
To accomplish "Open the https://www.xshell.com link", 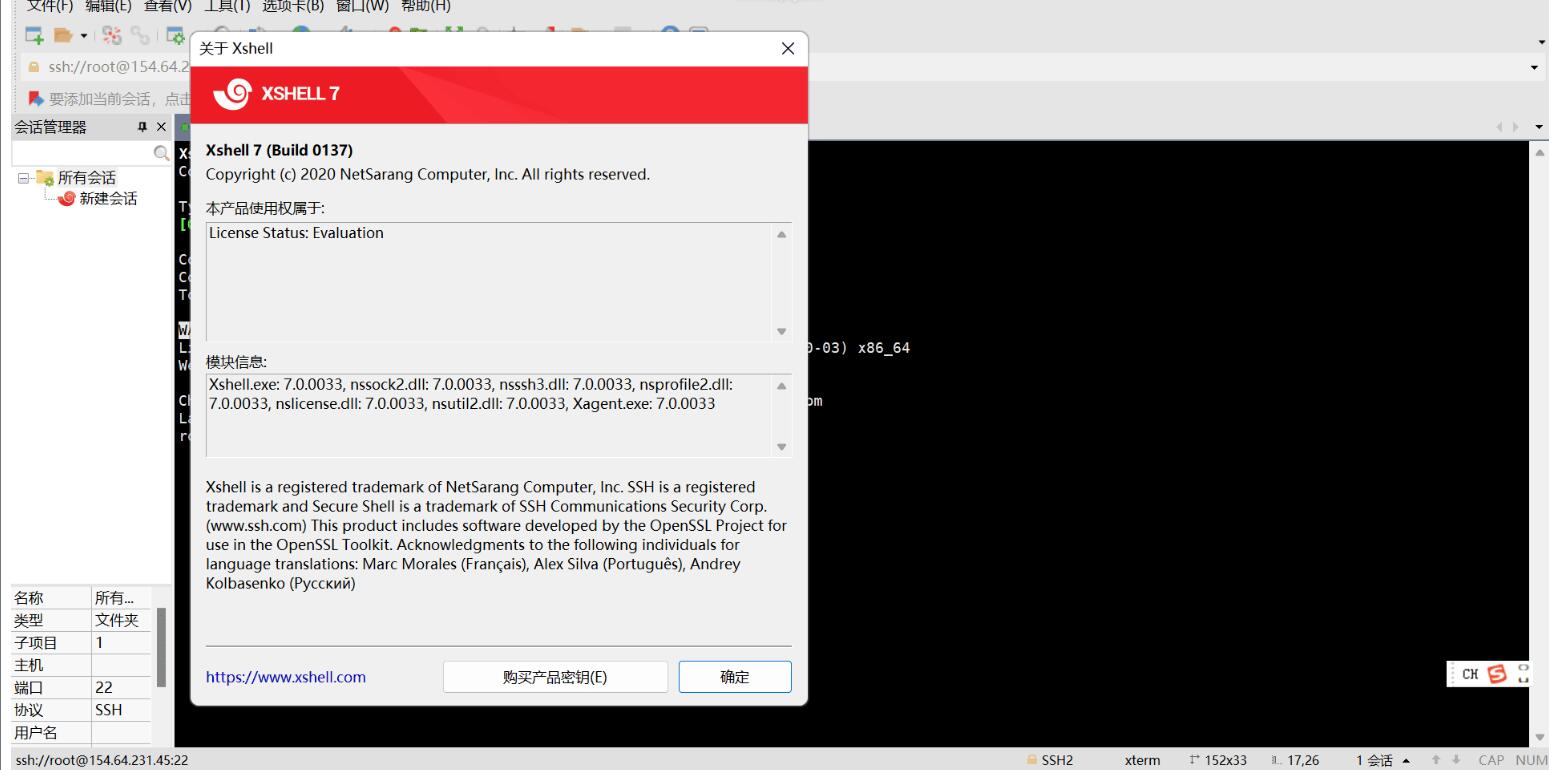I will [286, 677].
